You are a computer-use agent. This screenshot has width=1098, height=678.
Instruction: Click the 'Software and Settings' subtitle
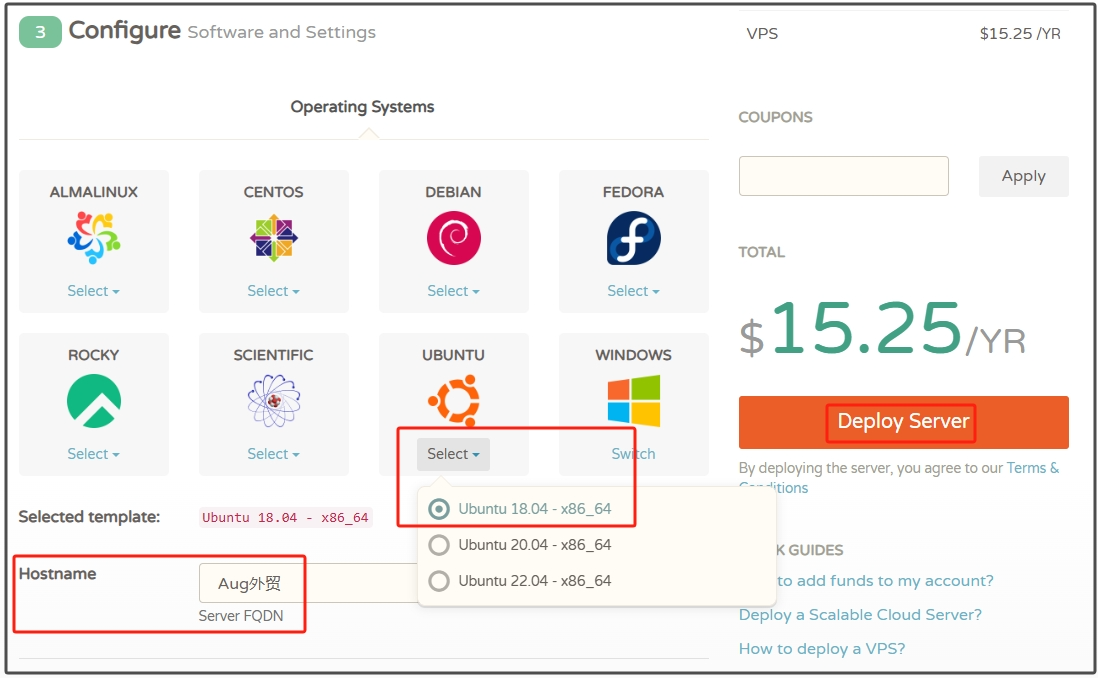point(282,32)
